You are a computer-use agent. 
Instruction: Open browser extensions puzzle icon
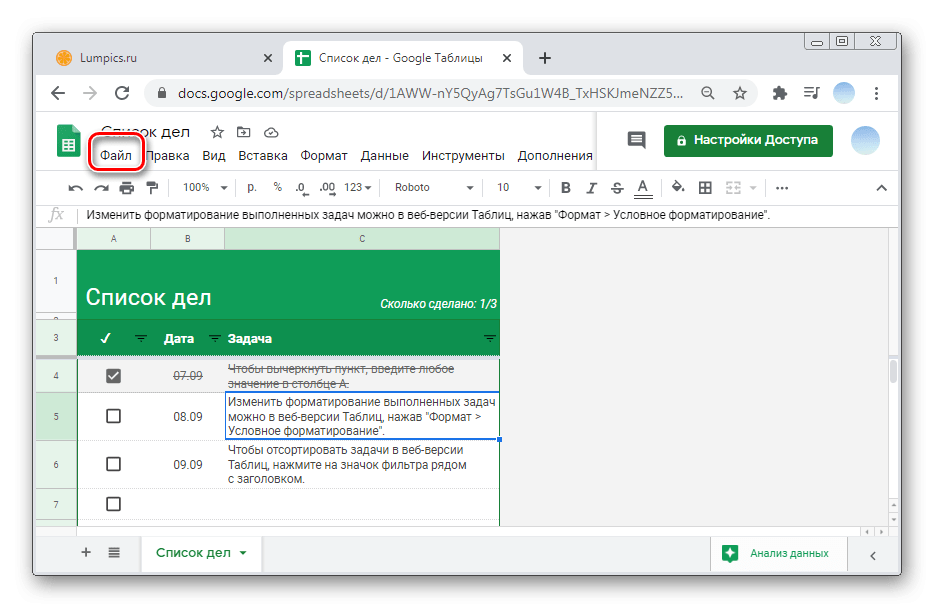pyautogui.click(x=779, y=93)
